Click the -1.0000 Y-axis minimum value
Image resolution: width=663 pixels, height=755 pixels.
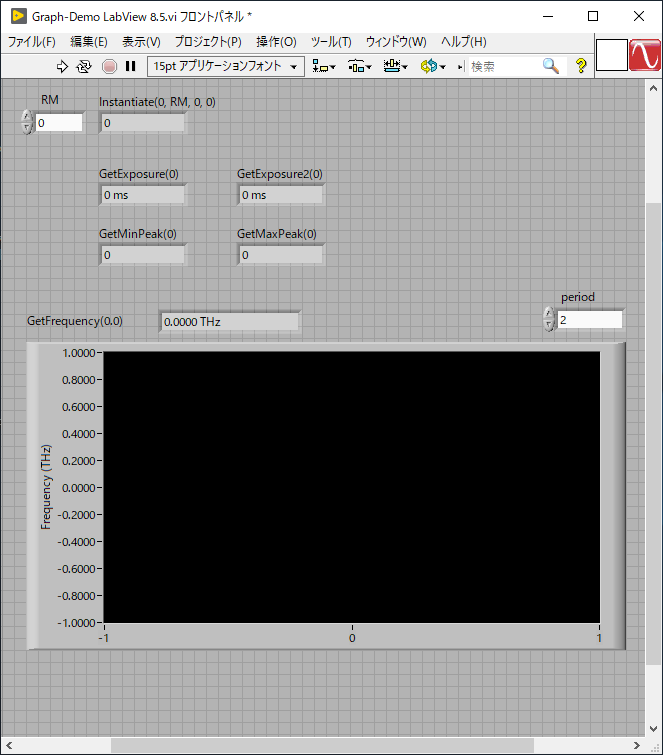click(x=76, y=623)
